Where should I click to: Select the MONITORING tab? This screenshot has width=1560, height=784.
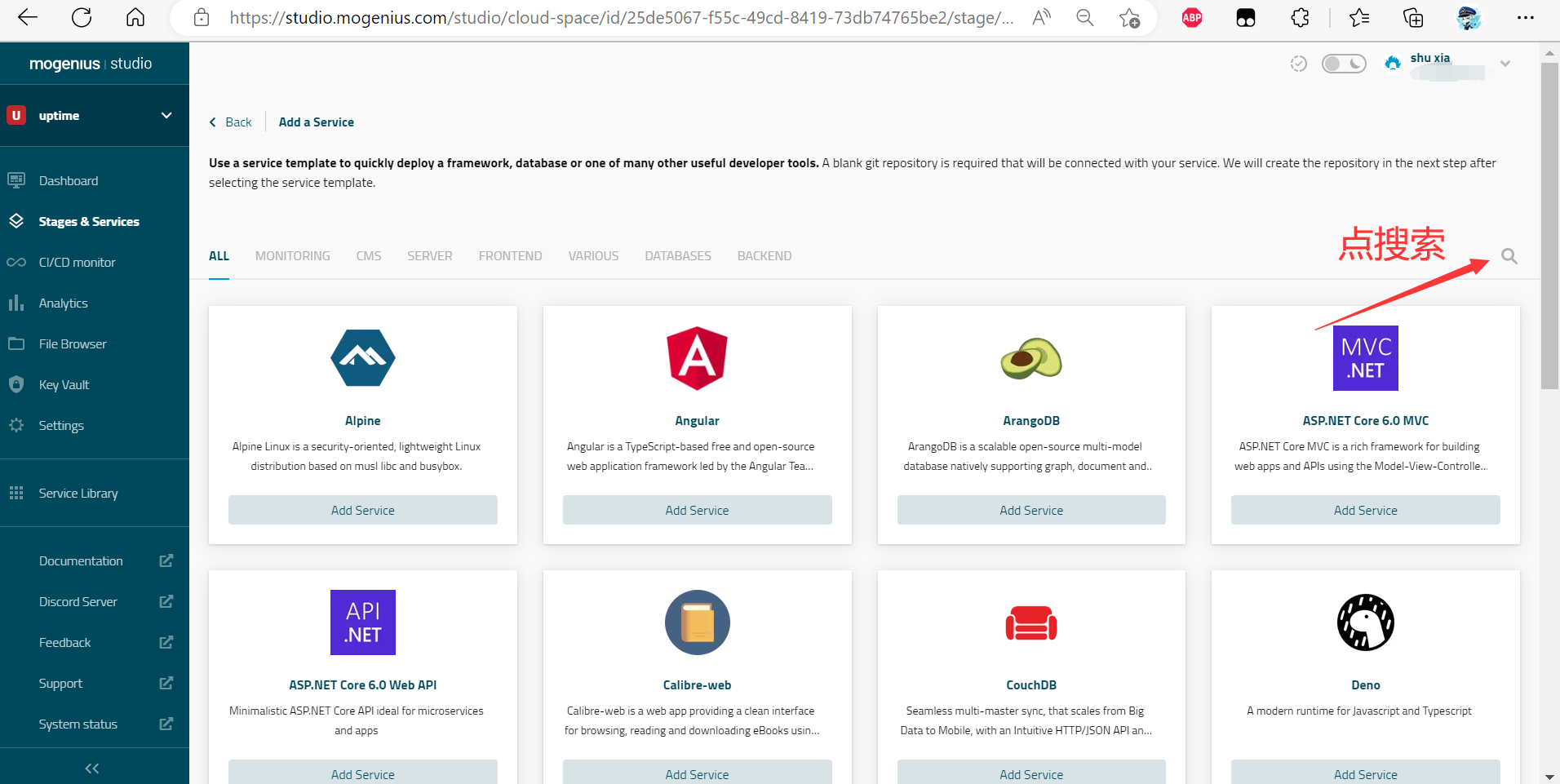pos(292,256)
